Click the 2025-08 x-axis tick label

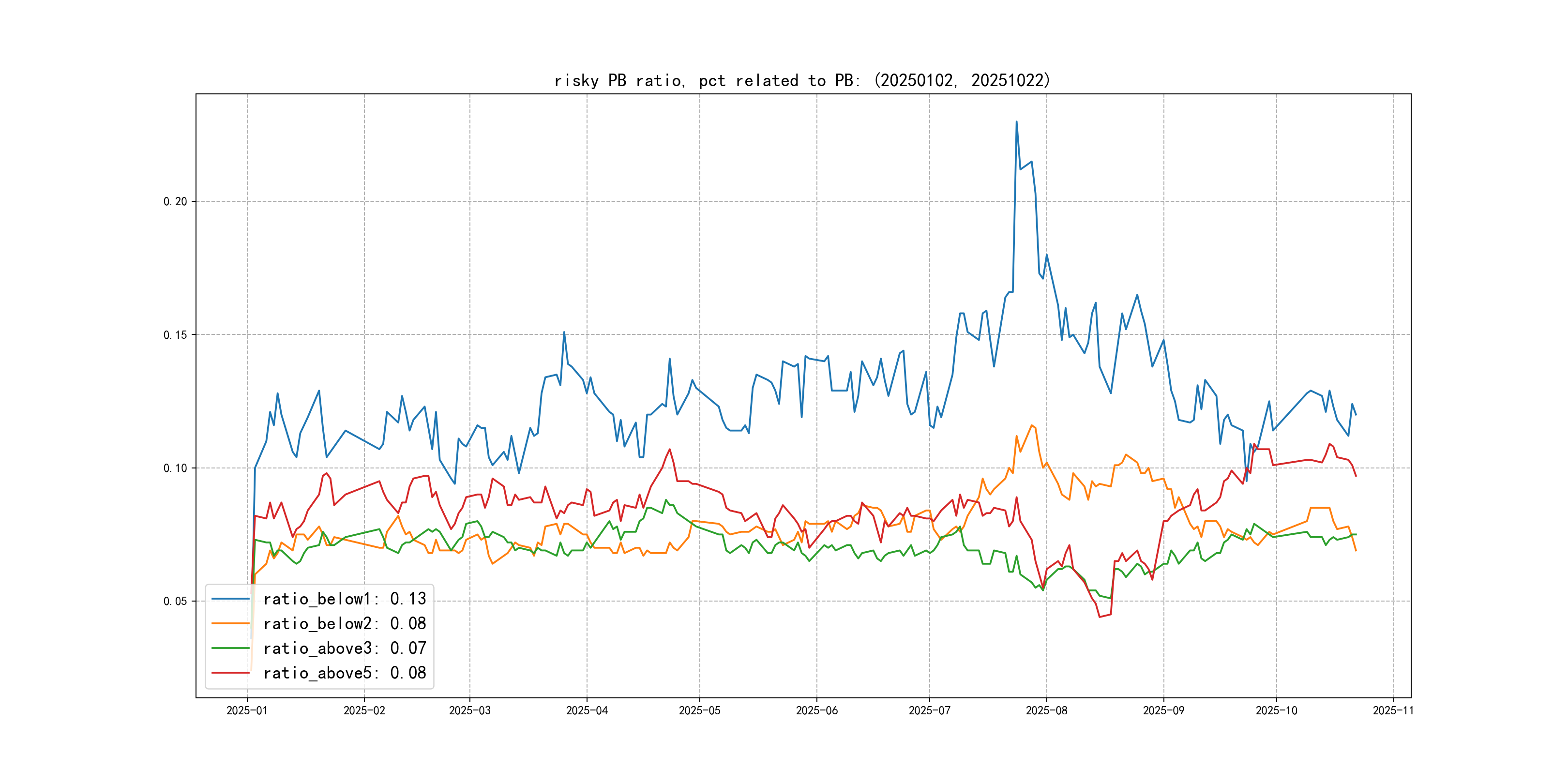(1046, 710)
